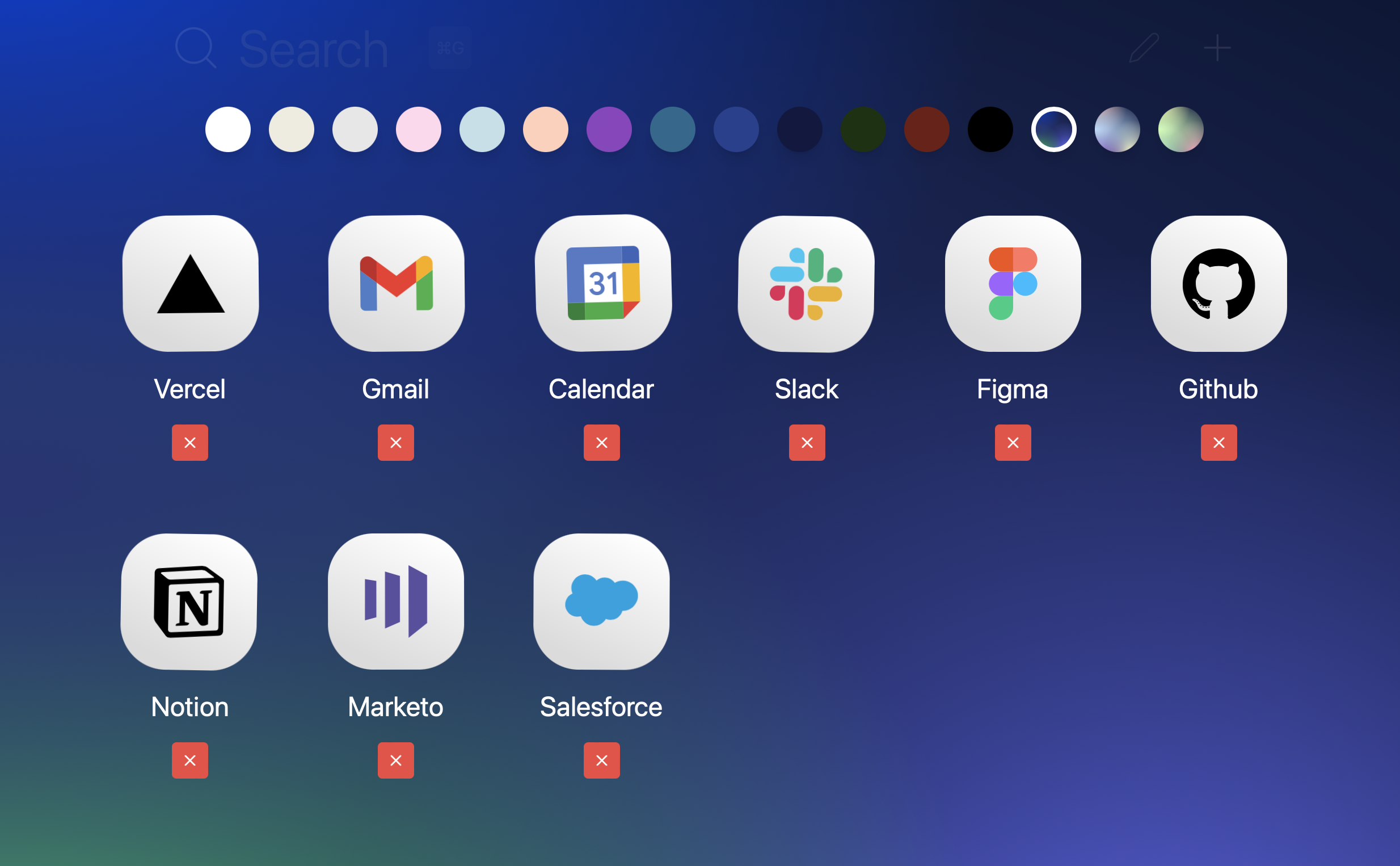
Task: Delete the Gmail shortcut
Action: click(395, 442)
